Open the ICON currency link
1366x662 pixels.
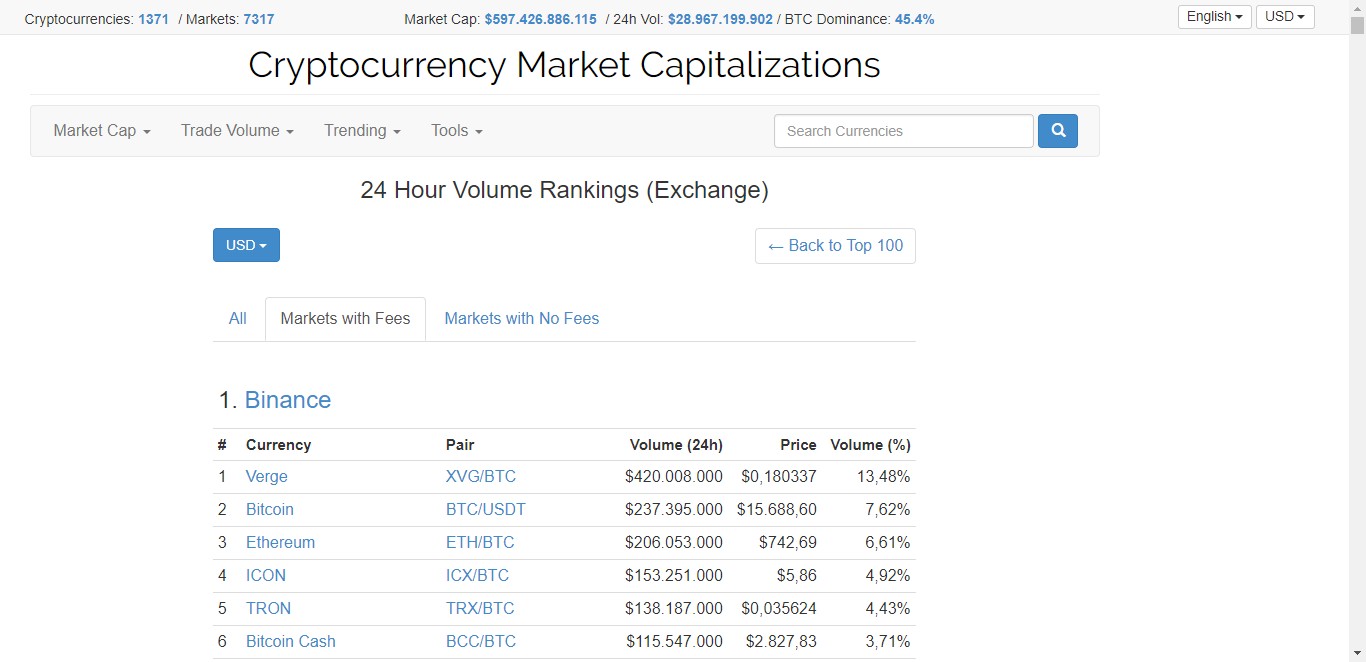click(x=266, y=576)
